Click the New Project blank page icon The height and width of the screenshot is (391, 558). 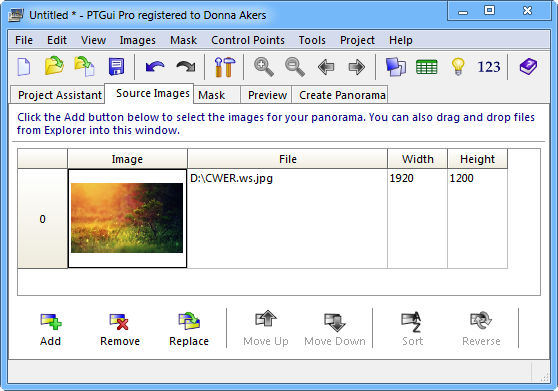(x=24, y=67)
